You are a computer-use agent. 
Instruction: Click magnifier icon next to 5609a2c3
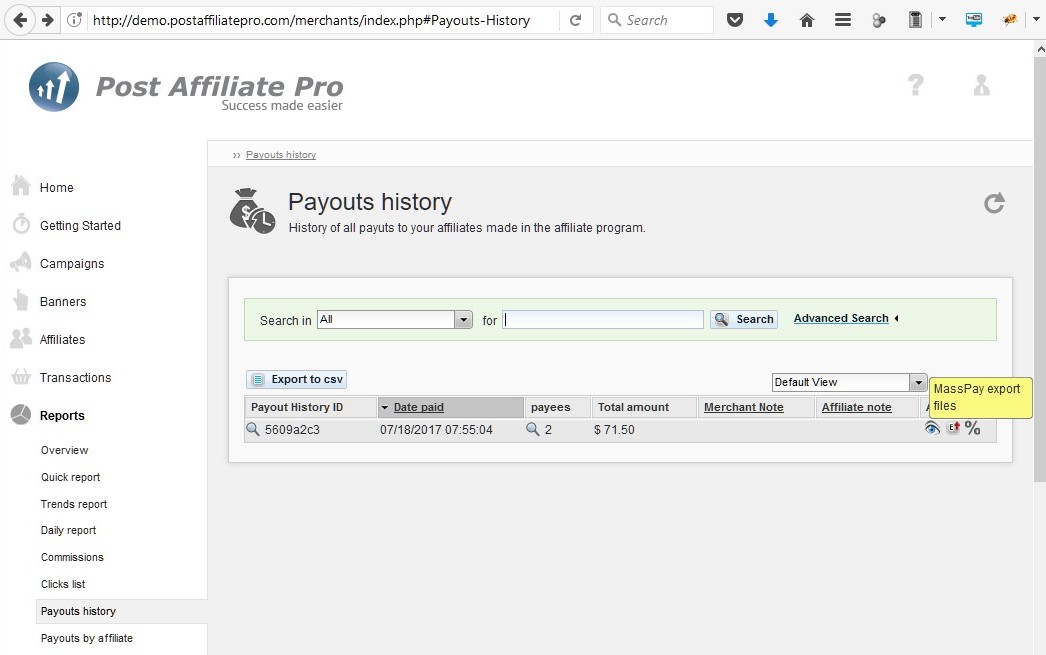click(x=253, y=430)
